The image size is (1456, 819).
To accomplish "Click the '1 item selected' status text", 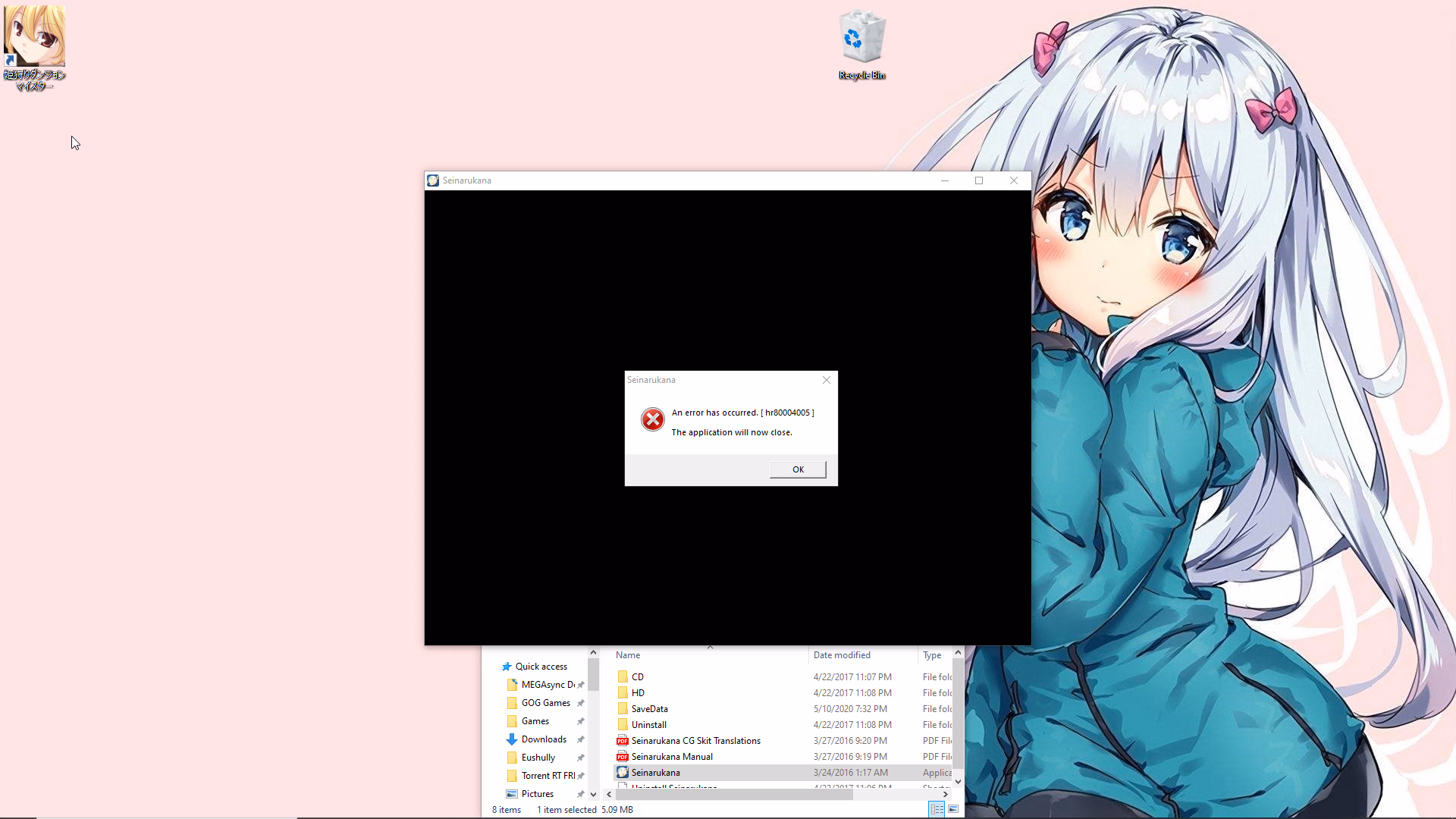I will (x=566, y=810).
